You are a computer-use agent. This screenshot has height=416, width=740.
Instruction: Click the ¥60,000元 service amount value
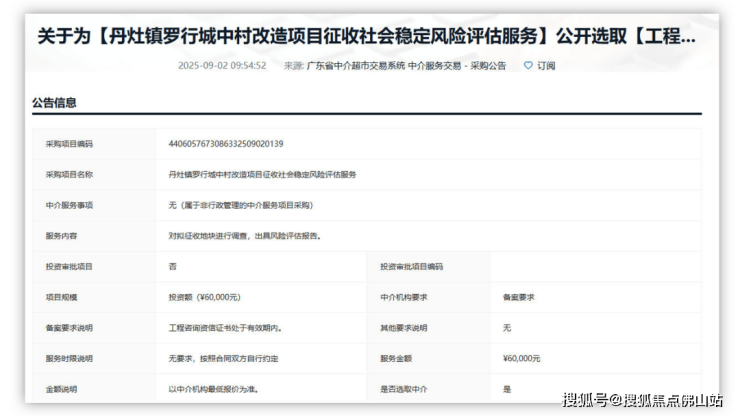click(x=522, y=359)
